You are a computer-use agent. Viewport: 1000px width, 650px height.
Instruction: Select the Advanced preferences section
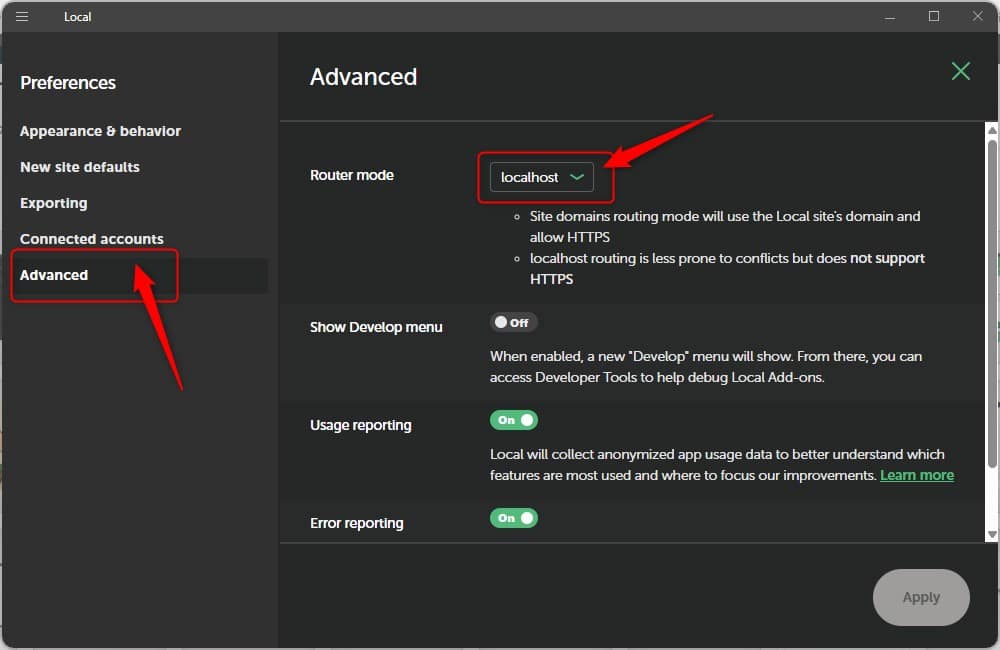click(x=54, y=275)
